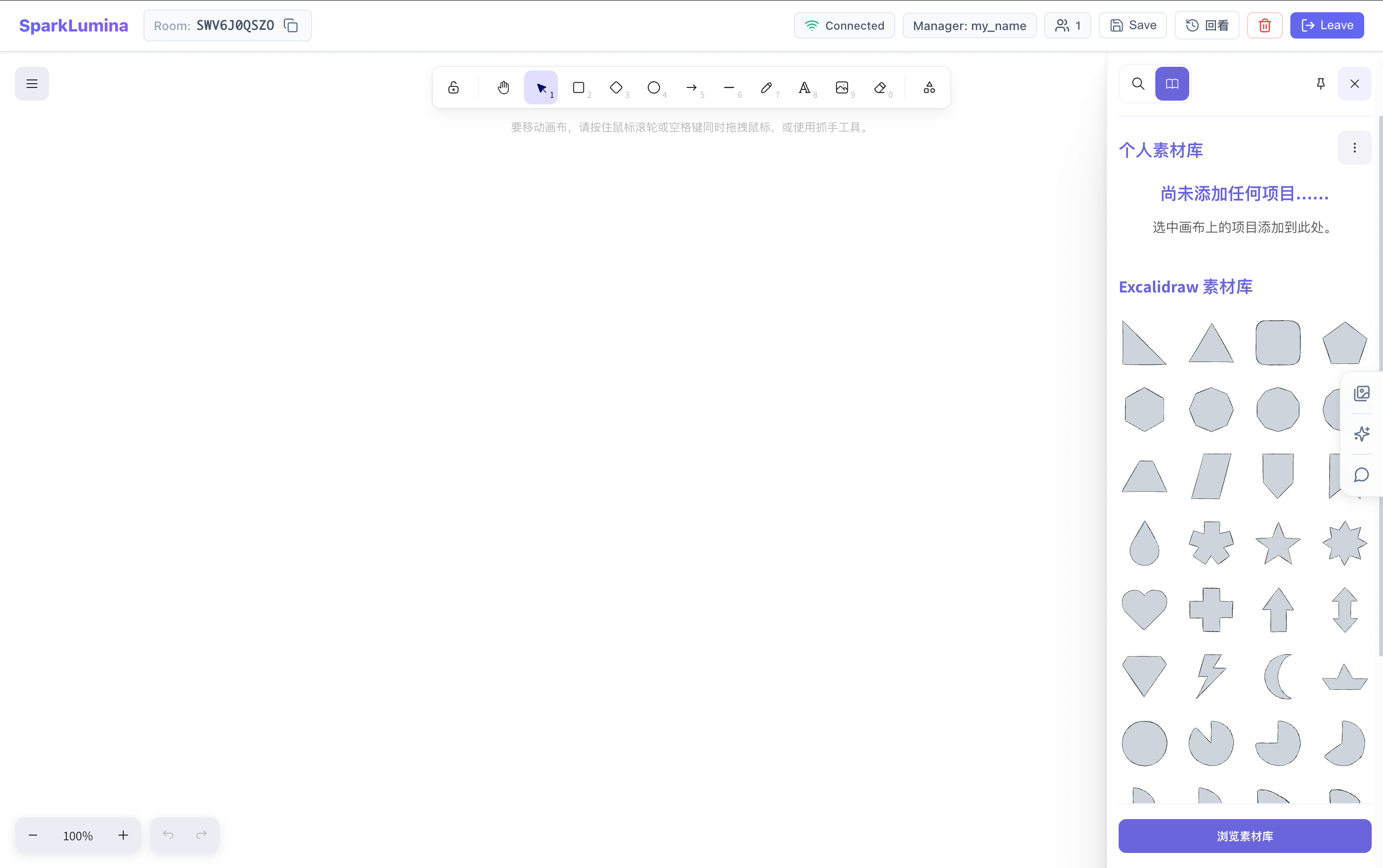The height and width of the screenshot is (868, 1383).
Task: Select the Text tool
Action: tap(804, 87)
